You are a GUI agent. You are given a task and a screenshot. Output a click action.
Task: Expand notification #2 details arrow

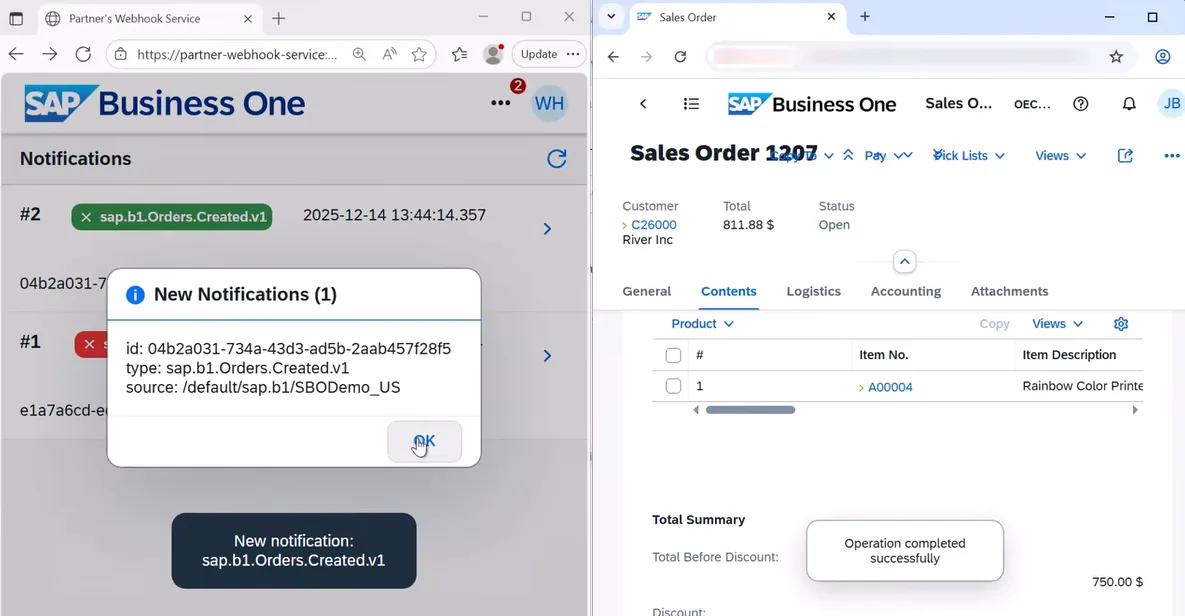pos(547,229)
